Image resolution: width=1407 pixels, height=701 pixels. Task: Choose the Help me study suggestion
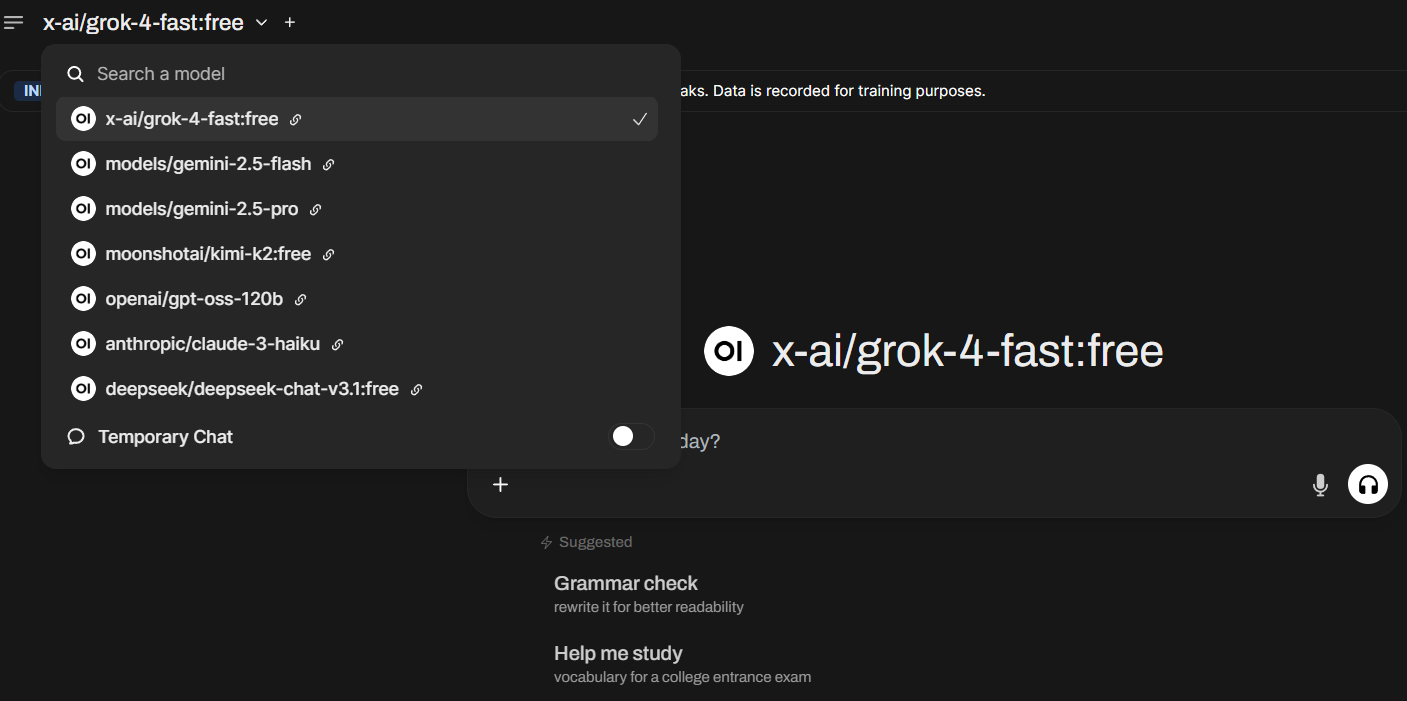tap(682, 663)
